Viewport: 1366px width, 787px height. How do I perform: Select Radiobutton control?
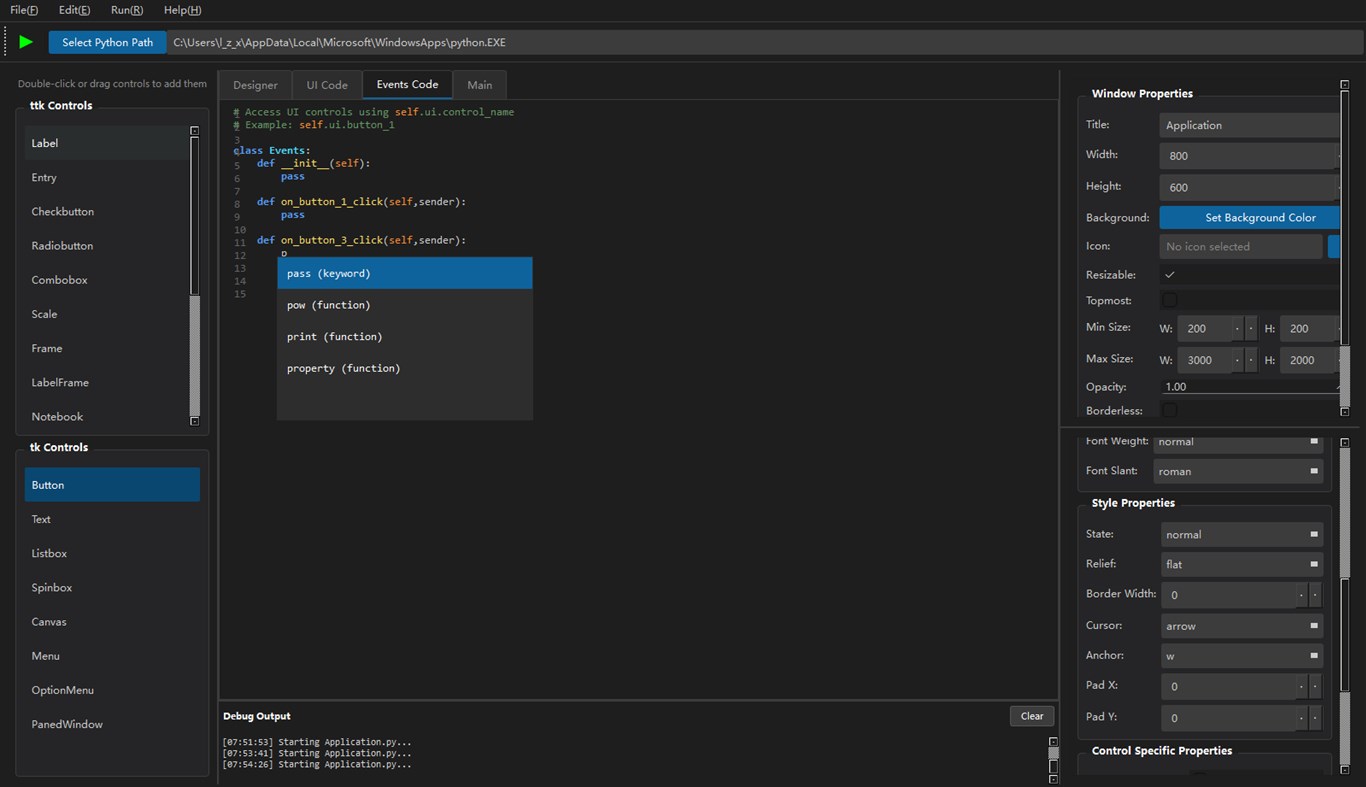pos(106,245)
